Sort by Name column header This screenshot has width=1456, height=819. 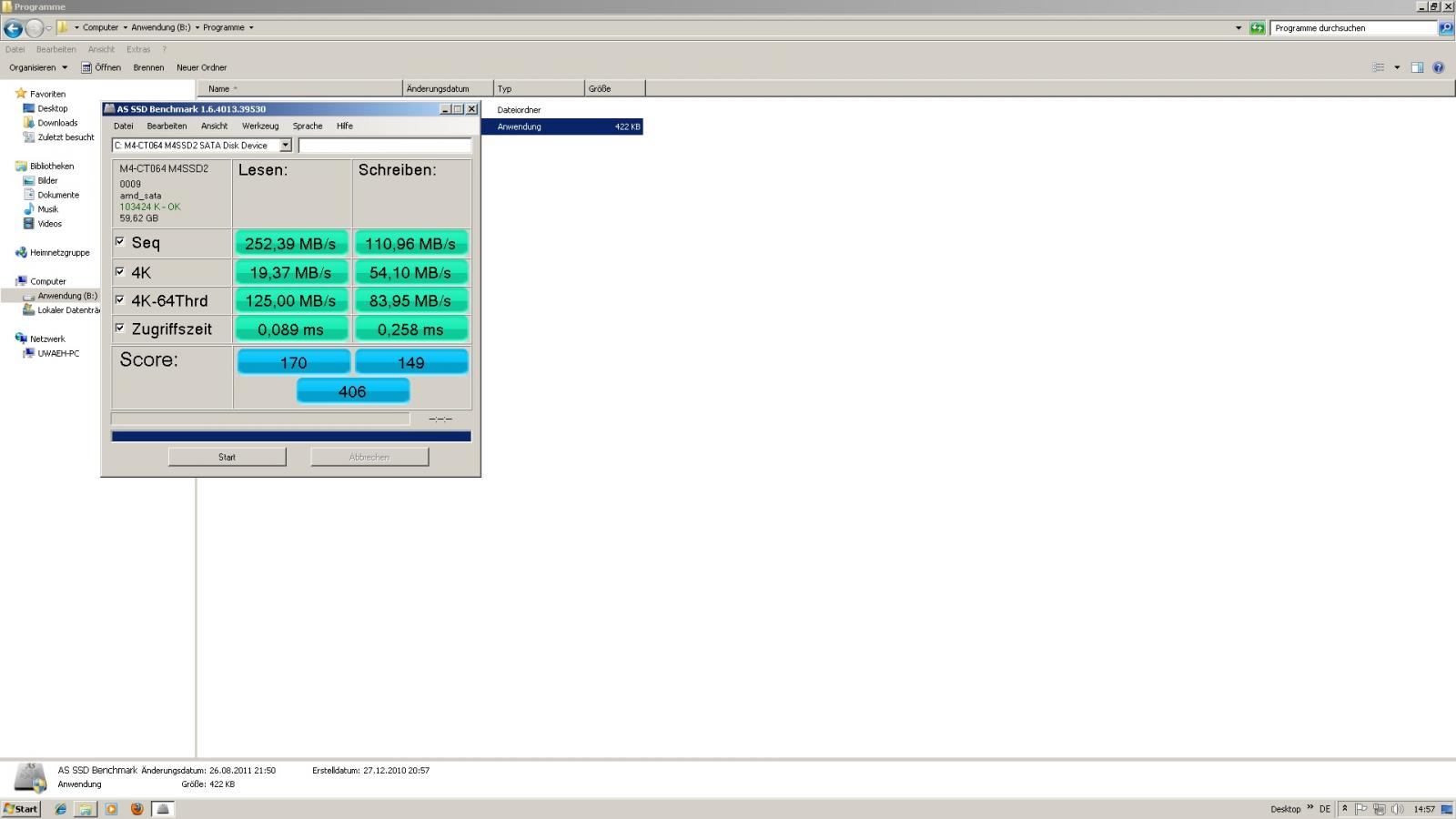(x=300, y=88)
